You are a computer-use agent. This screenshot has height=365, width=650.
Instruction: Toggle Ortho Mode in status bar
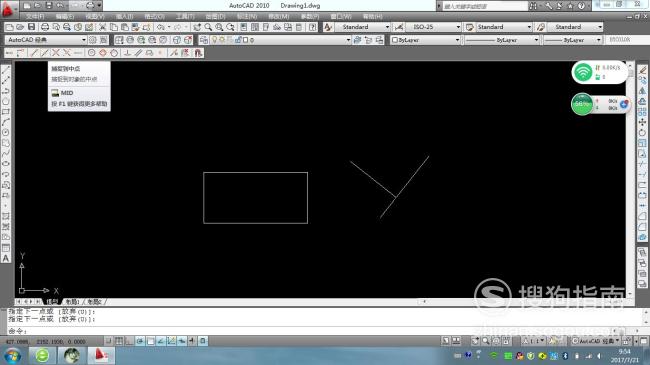point(129,341)
